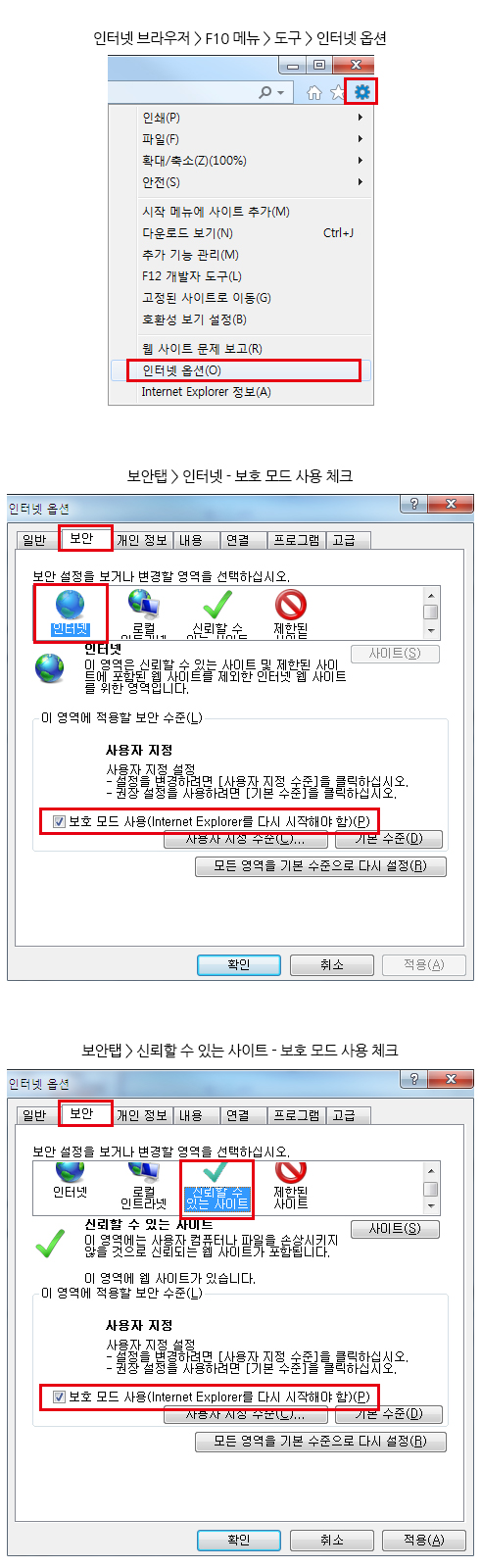Open the search box dropdown arrow
This screenshot has width=481, height=1568.
281,93
